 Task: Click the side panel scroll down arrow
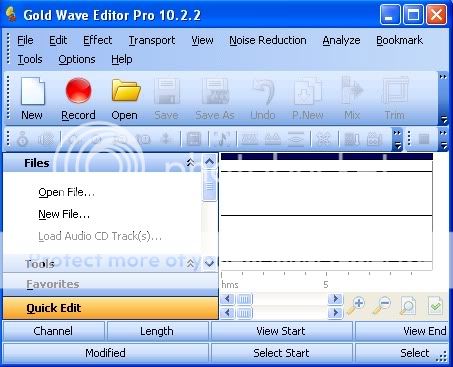click(x=210, y=264)
